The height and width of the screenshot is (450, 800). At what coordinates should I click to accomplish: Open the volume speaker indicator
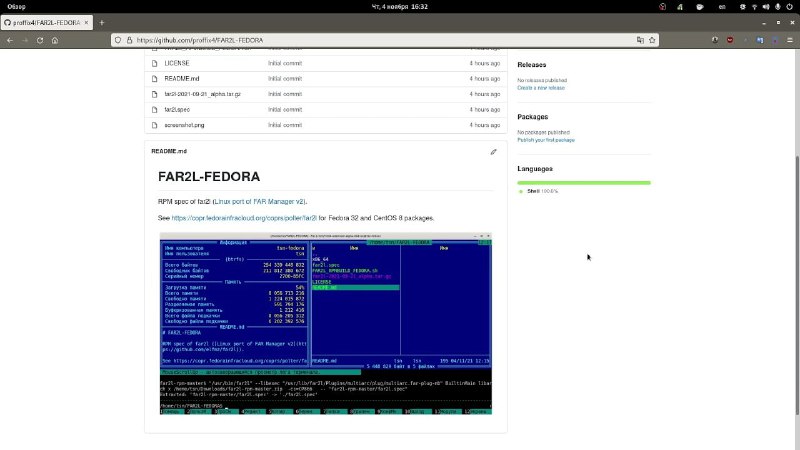tap(766, 7)
